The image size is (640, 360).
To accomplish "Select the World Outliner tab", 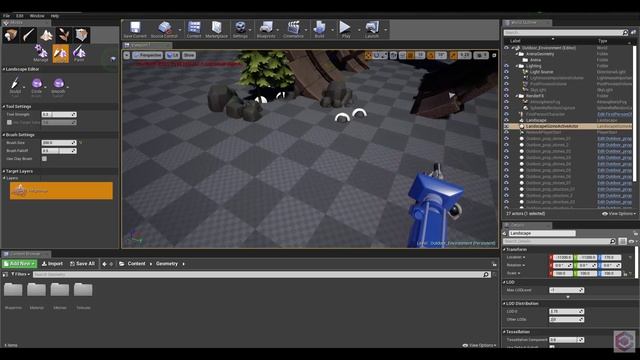I will pos(527,22).
